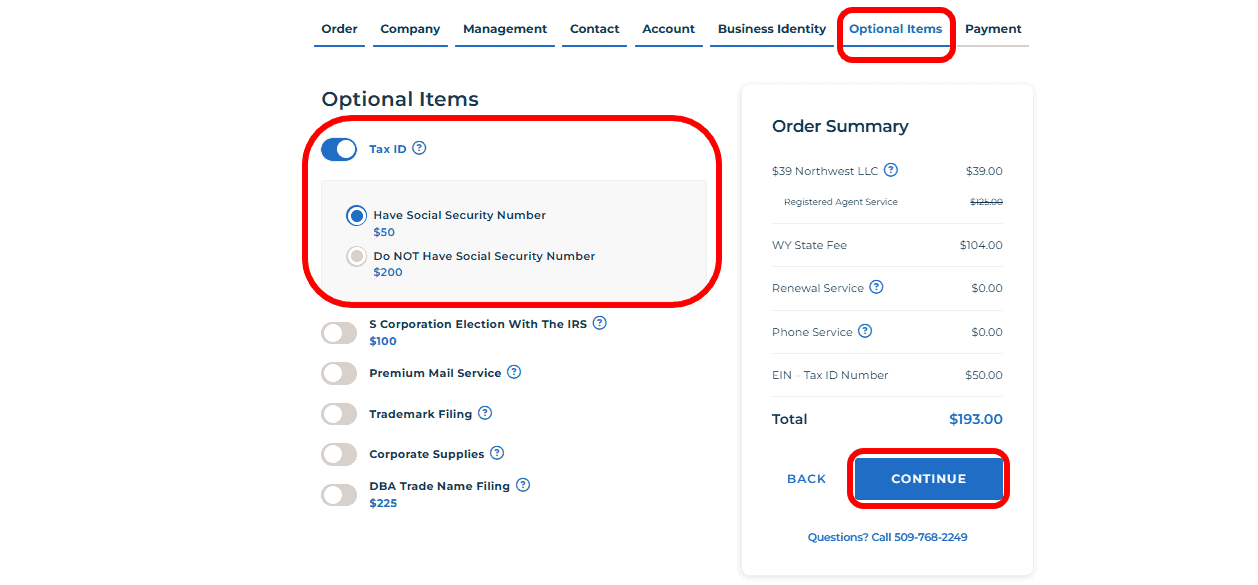This screenshot has width=1258, height=585.
Task: Turn on Premium Mail Service toggle
Action: point(339,373)
